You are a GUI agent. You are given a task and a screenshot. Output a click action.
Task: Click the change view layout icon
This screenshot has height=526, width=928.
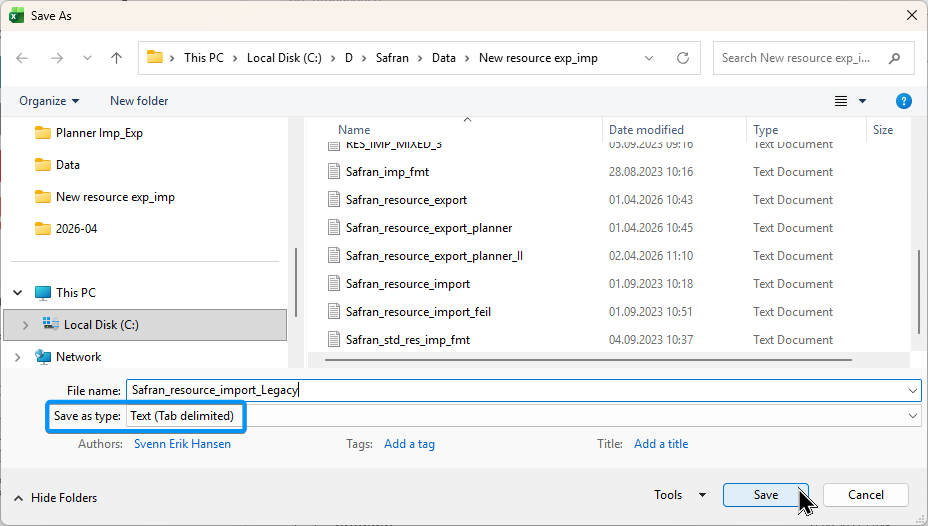tap(841, 101)
